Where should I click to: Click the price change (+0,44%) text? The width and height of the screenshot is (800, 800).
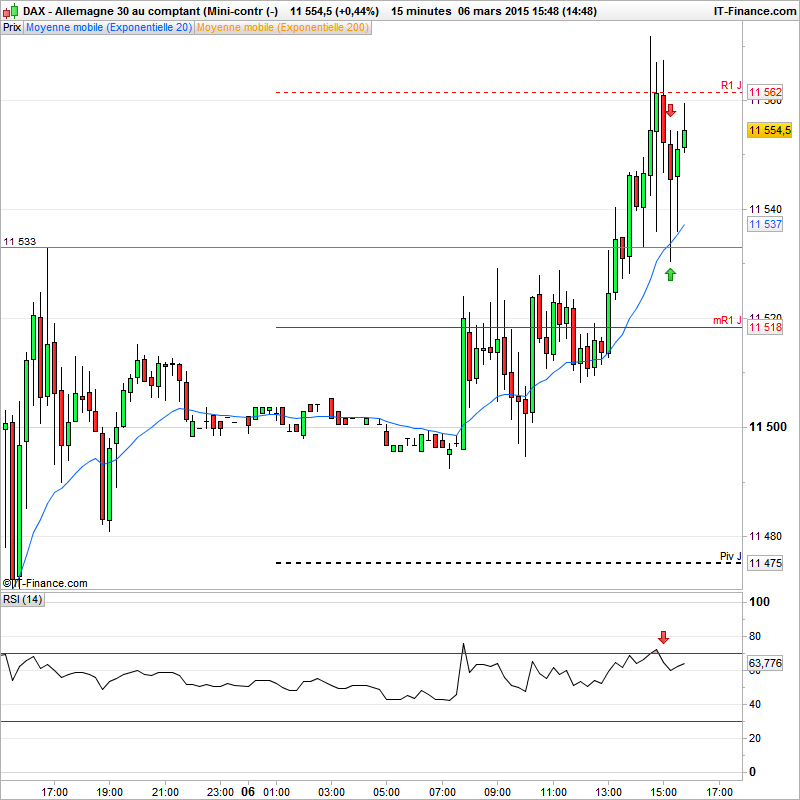(357, 11)
